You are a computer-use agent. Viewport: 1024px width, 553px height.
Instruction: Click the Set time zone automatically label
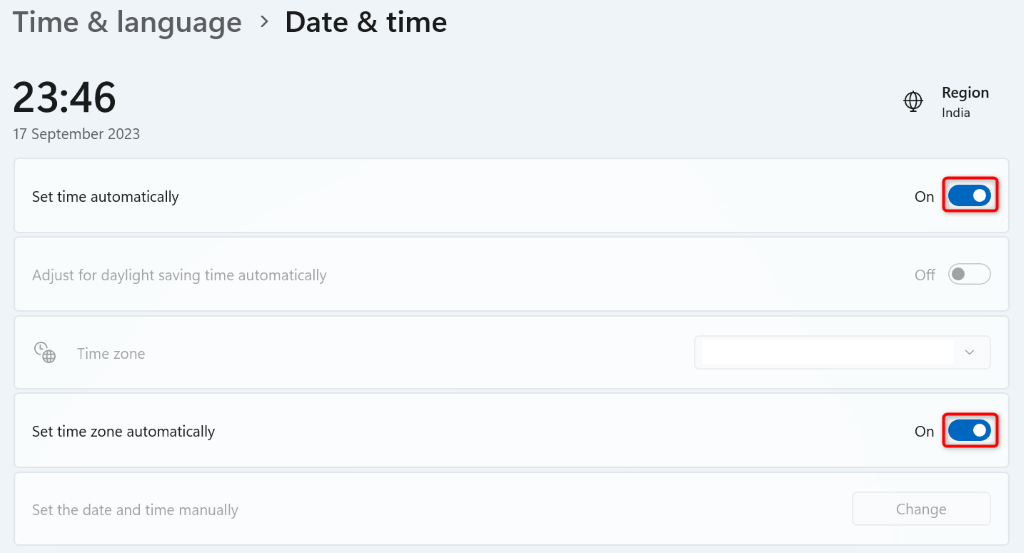[123, 432]
